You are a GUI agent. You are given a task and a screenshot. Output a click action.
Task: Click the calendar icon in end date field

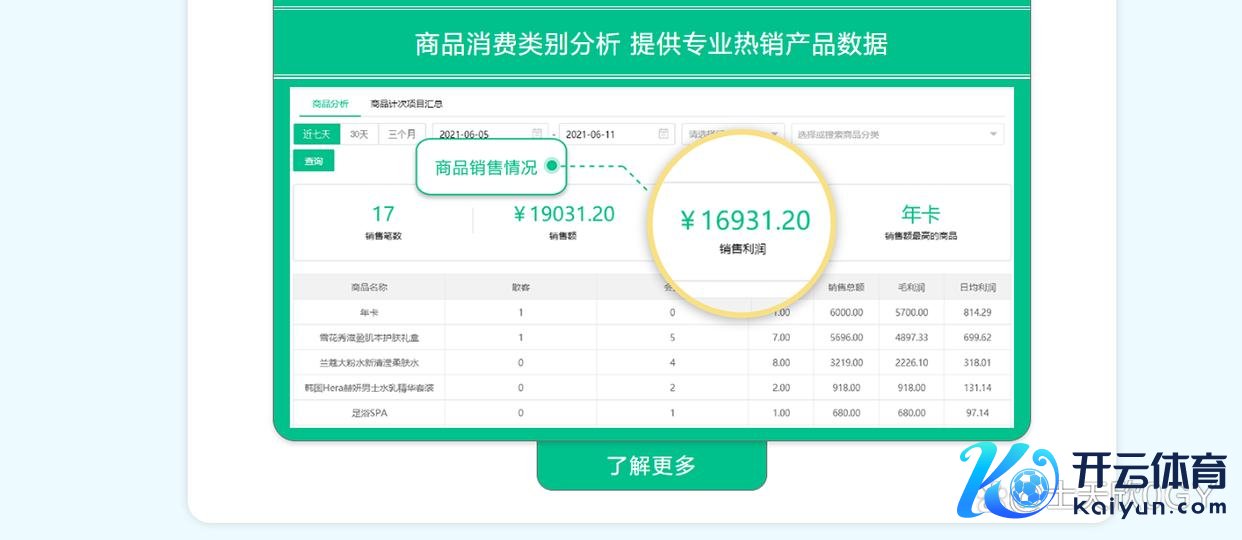click(x=663, y=134)
